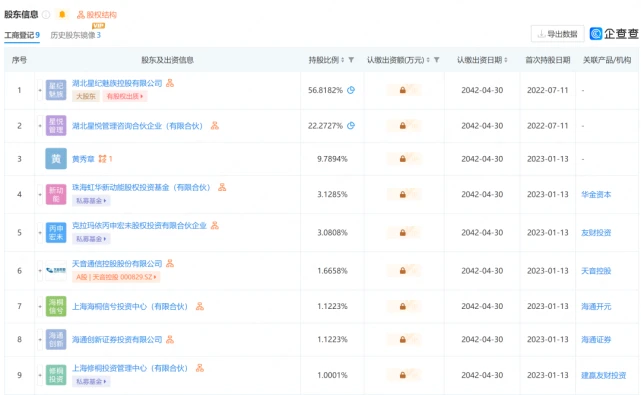Click equity chart icon beside 海通创新证券投资有限公司
This screenshot has height=395, width=641.
(x=170, y=339)
